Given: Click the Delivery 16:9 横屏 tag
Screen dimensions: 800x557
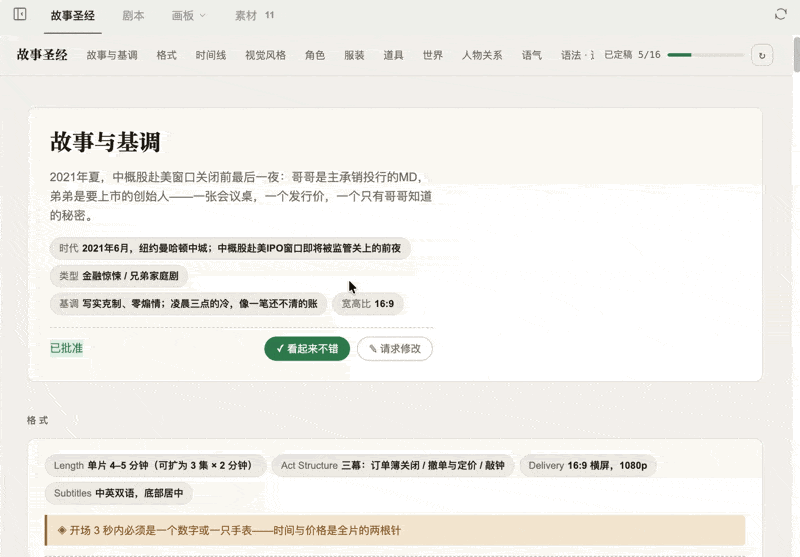Looking at the screenshot, I should [588, 466].
